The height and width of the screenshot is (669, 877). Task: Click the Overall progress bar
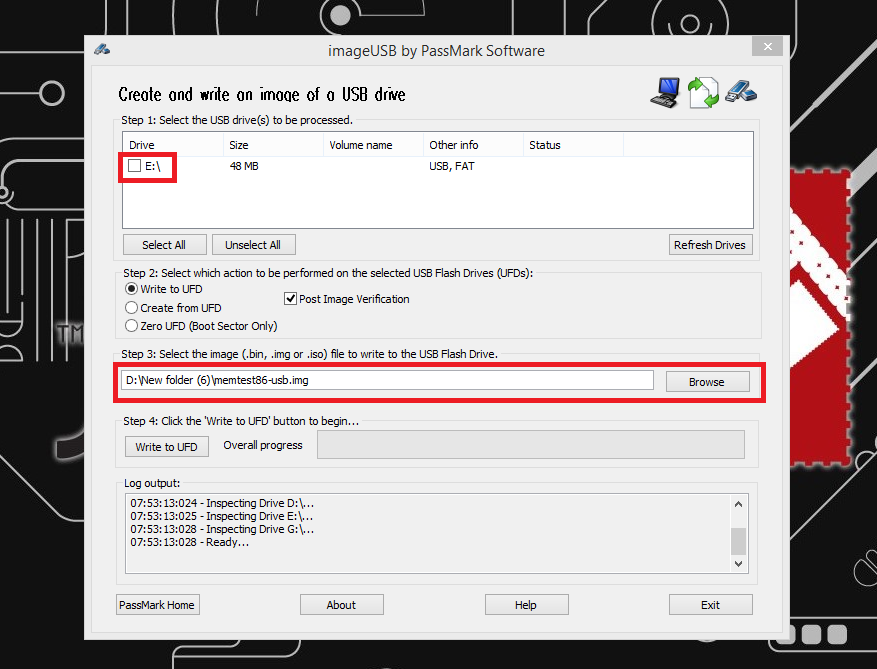531,445
